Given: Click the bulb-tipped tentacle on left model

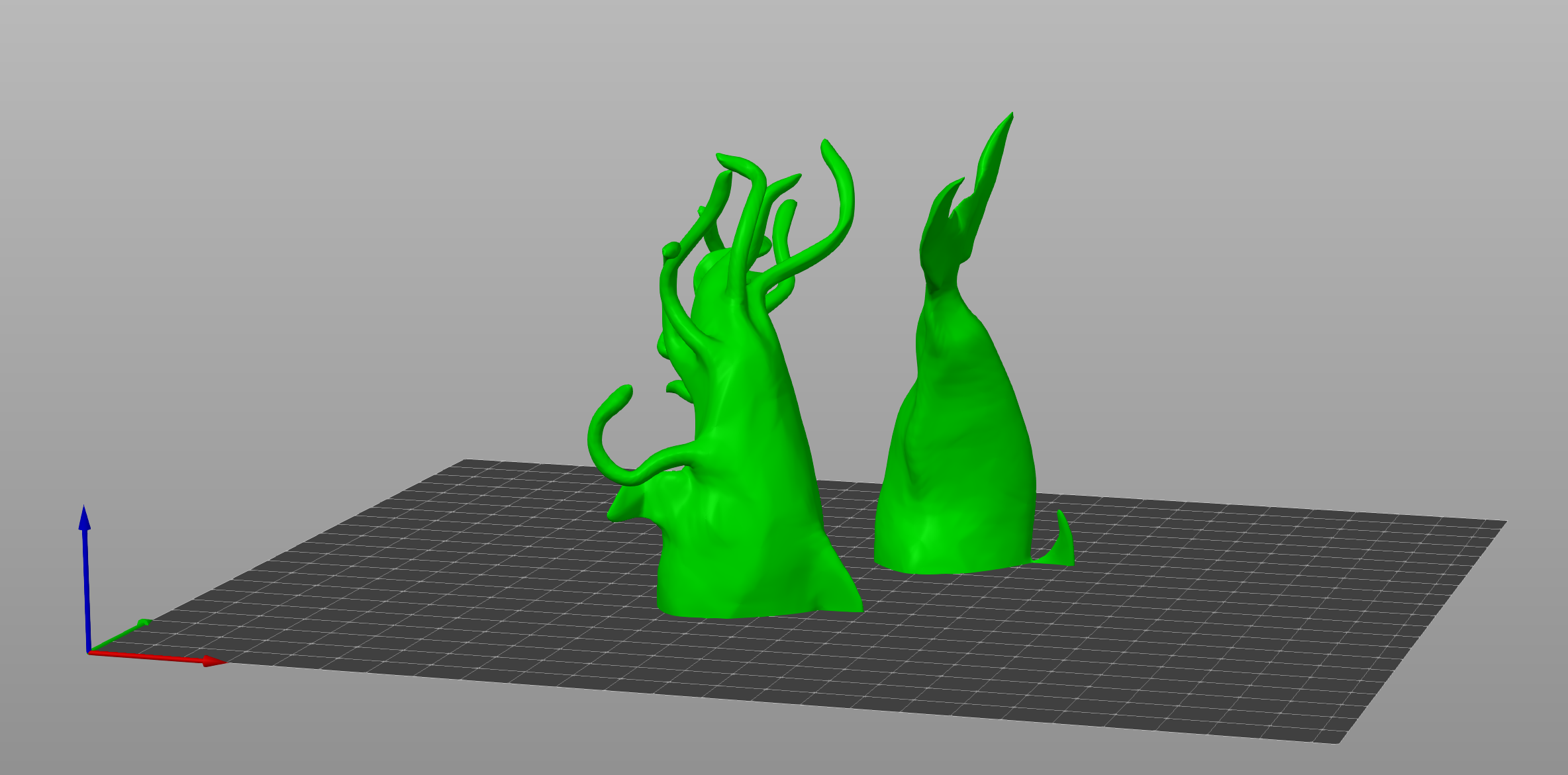Looking at the screenshot, I should click(x=671, y=250).
